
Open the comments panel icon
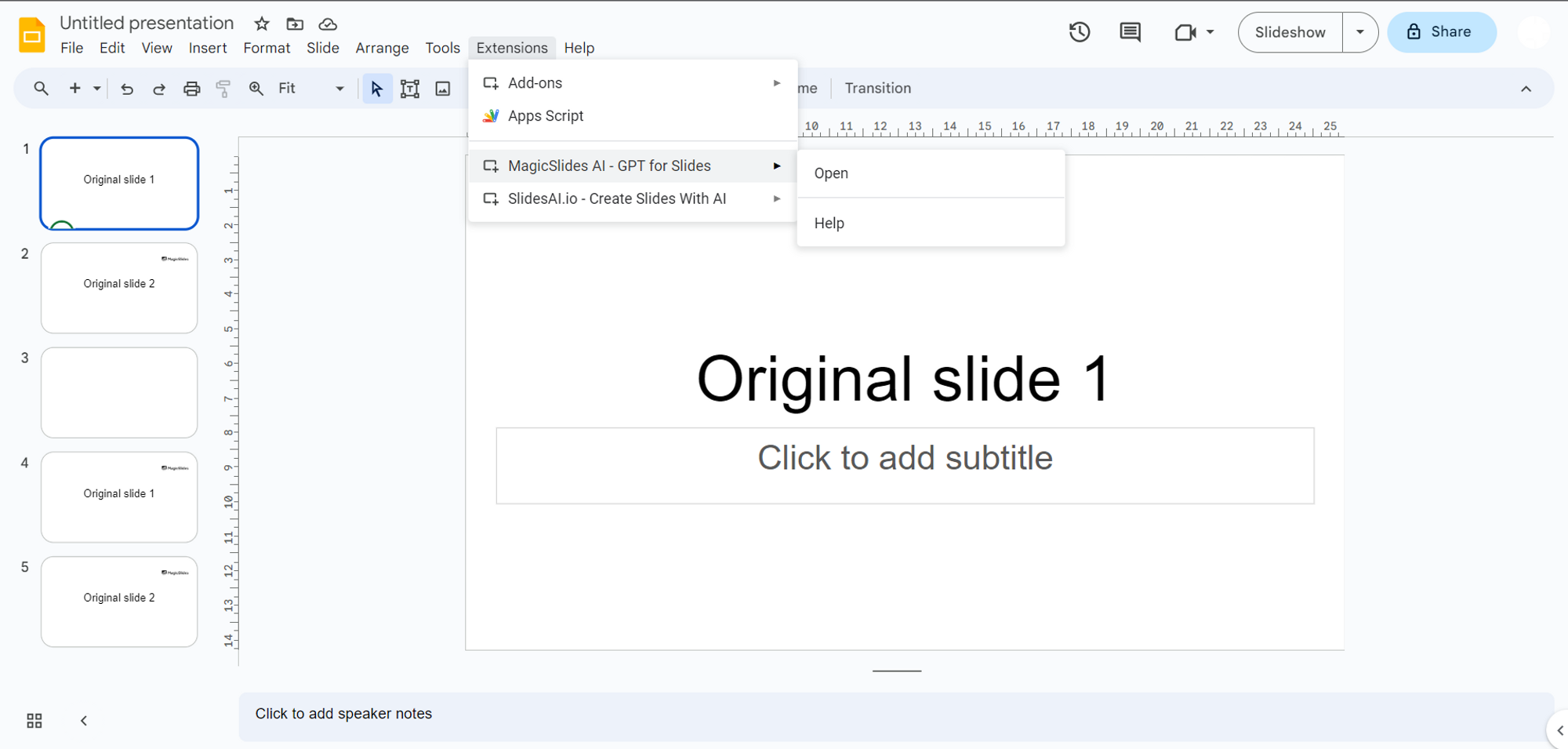point(1130,32)
